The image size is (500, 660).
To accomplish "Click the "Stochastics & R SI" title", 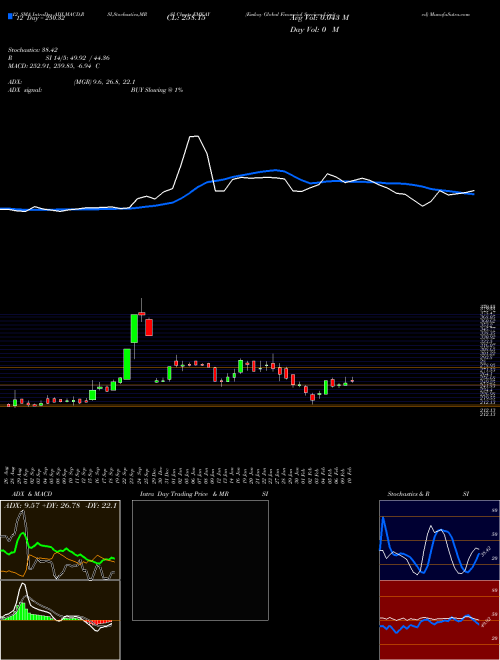I will click(428, 494).
